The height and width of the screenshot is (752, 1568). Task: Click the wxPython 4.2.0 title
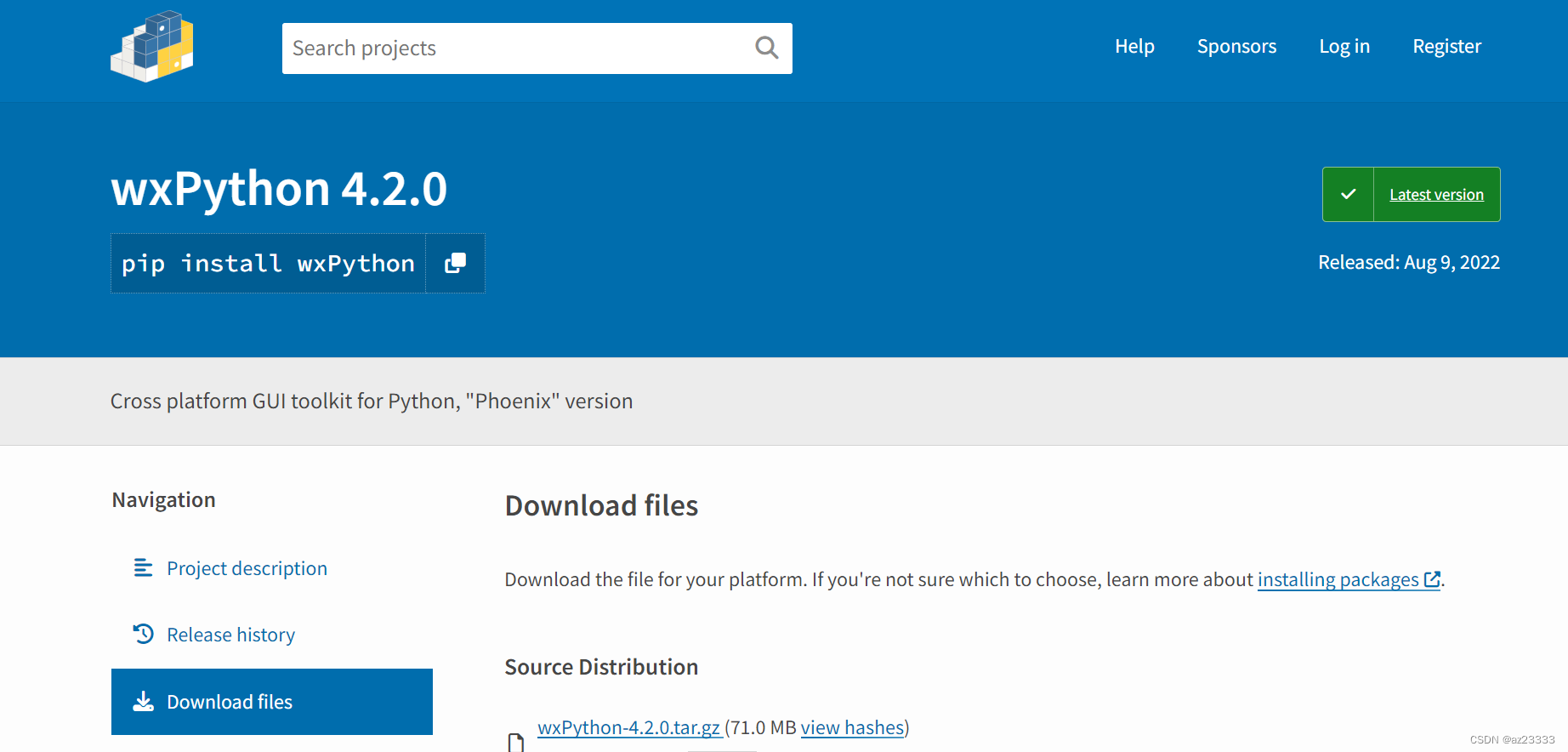pos(279,189)
